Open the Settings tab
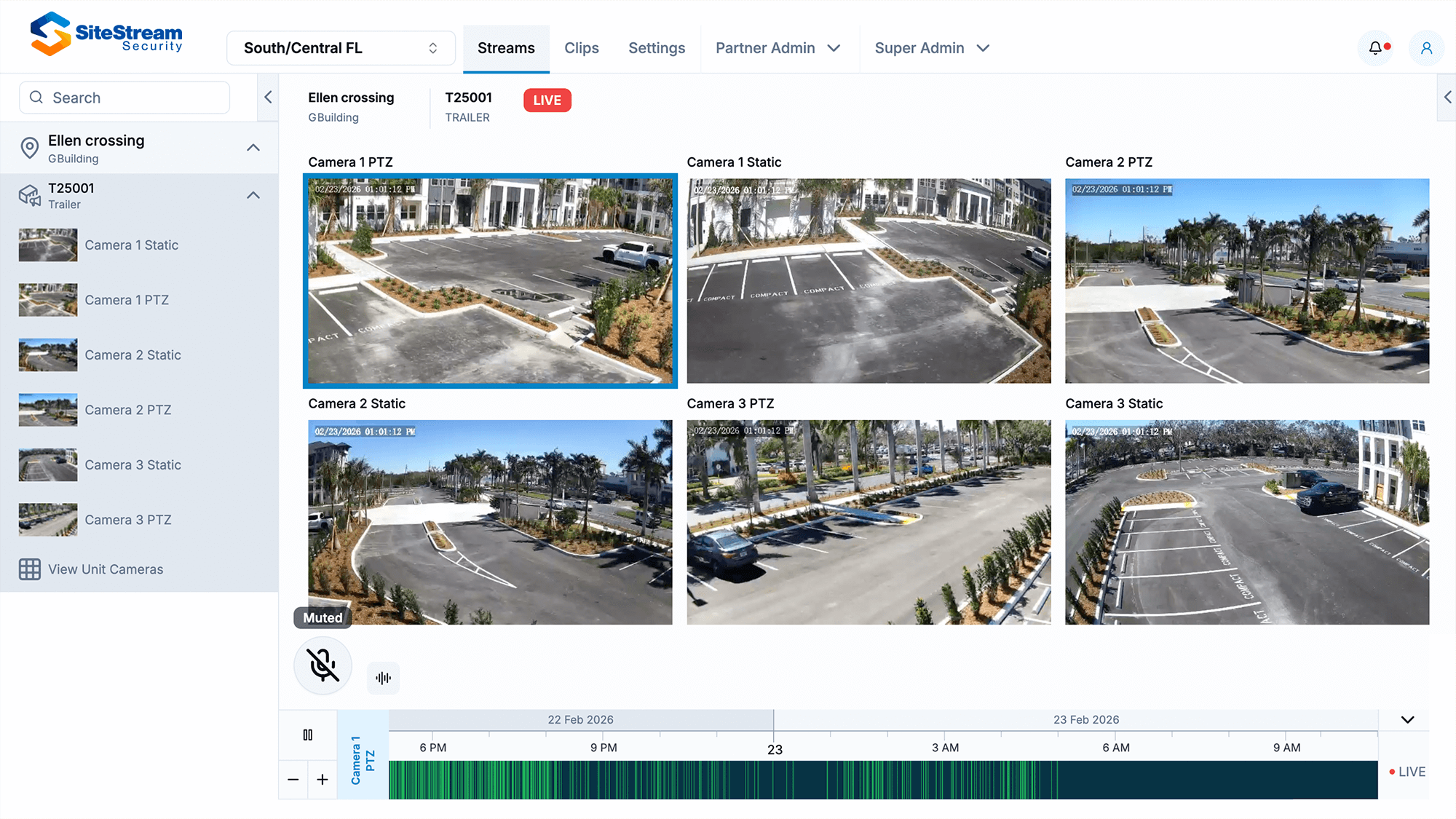 click(657, 47)
